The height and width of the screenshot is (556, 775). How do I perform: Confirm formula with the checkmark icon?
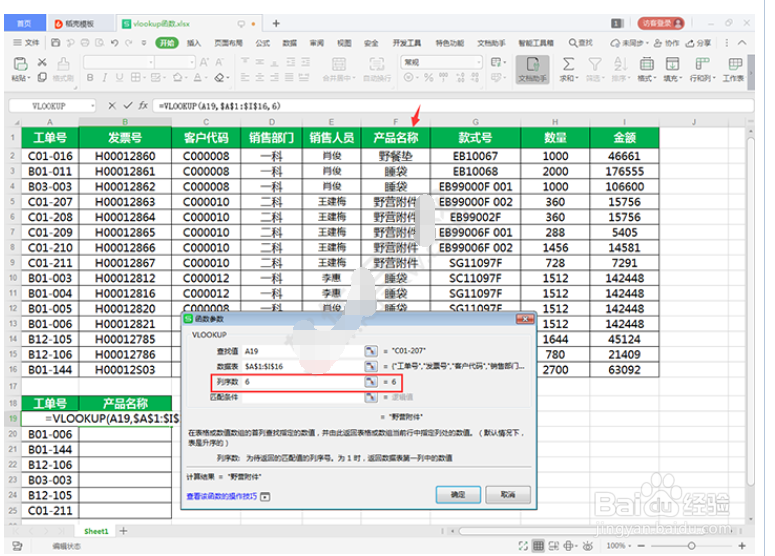128,105
